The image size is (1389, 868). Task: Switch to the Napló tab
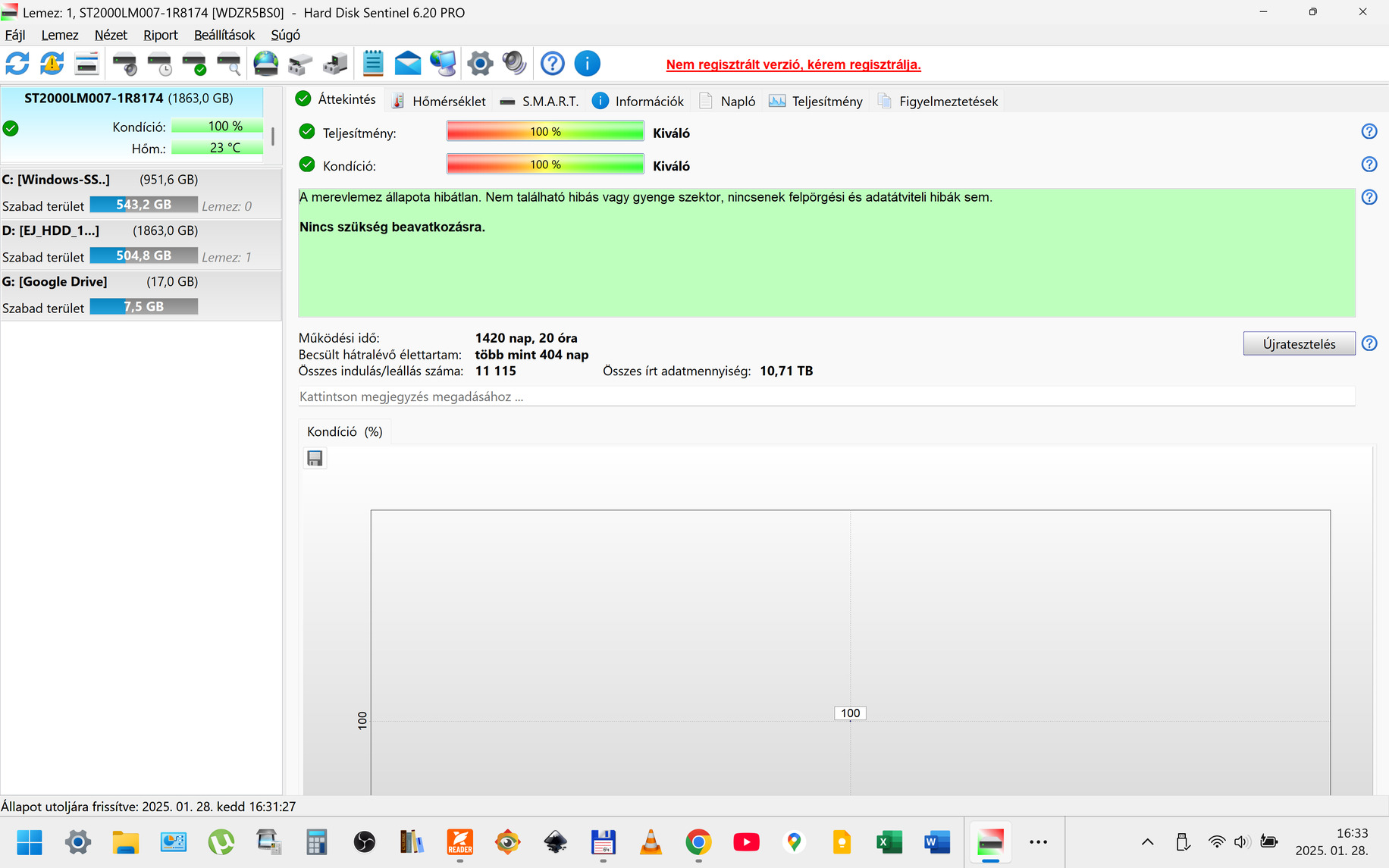(x=728, y=101)
